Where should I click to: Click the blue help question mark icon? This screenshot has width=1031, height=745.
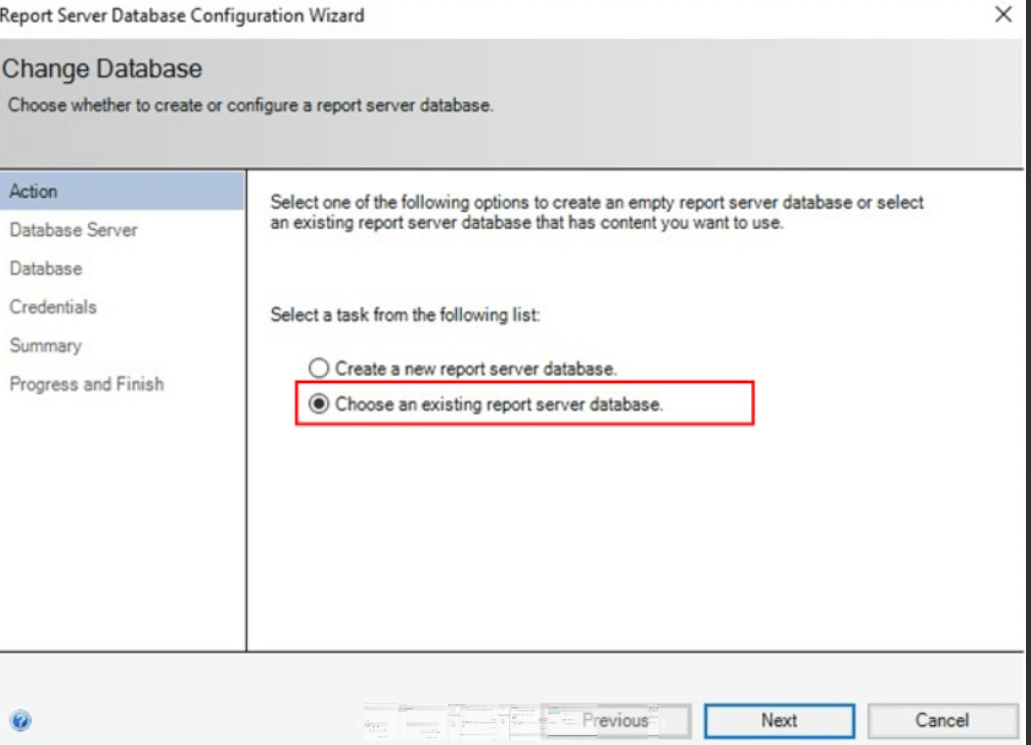coord(22,721)
